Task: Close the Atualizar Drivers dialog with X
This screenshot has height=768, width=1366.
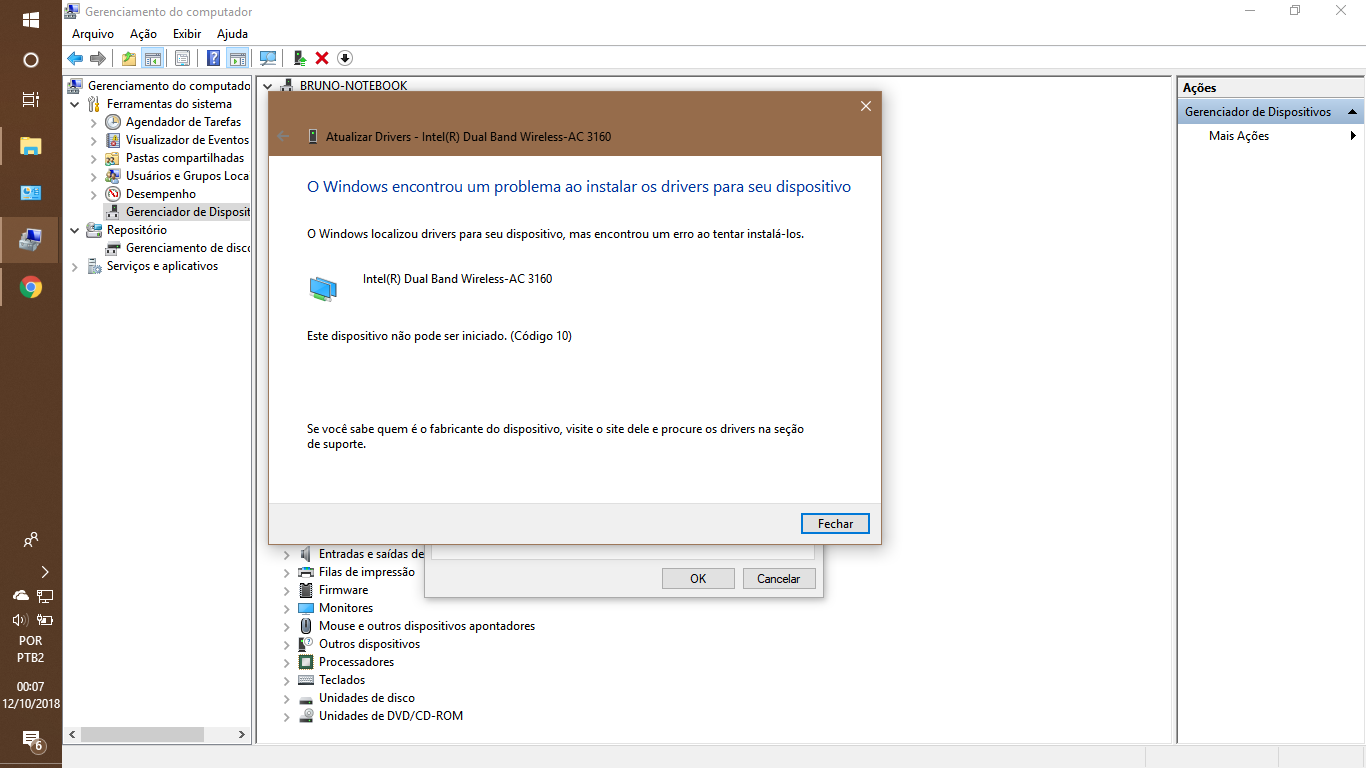Action: coord(866,106)
